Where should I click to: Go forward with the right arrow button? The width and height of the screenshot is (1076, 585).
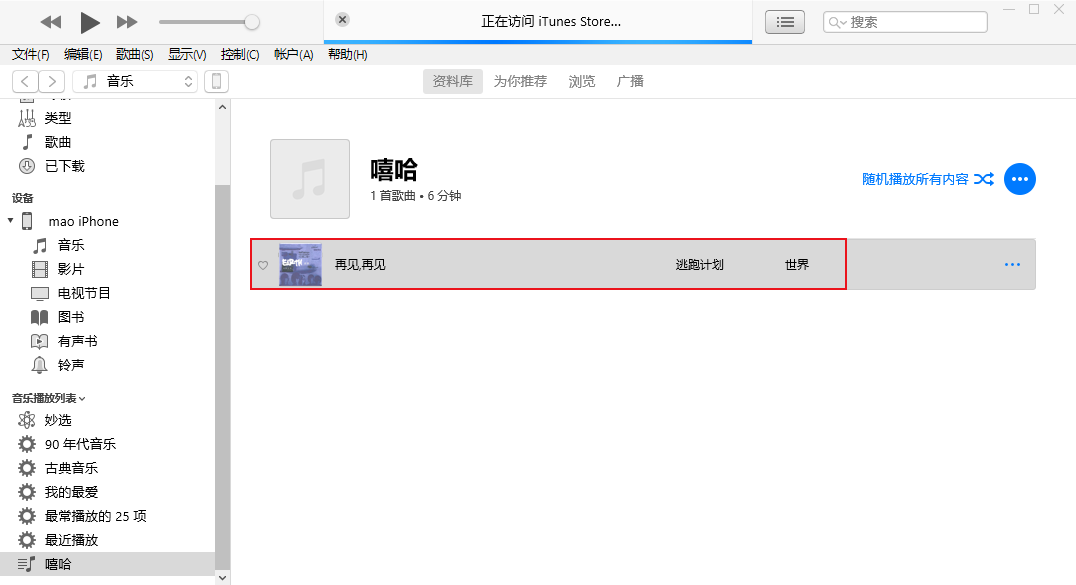tap(51, 81)
